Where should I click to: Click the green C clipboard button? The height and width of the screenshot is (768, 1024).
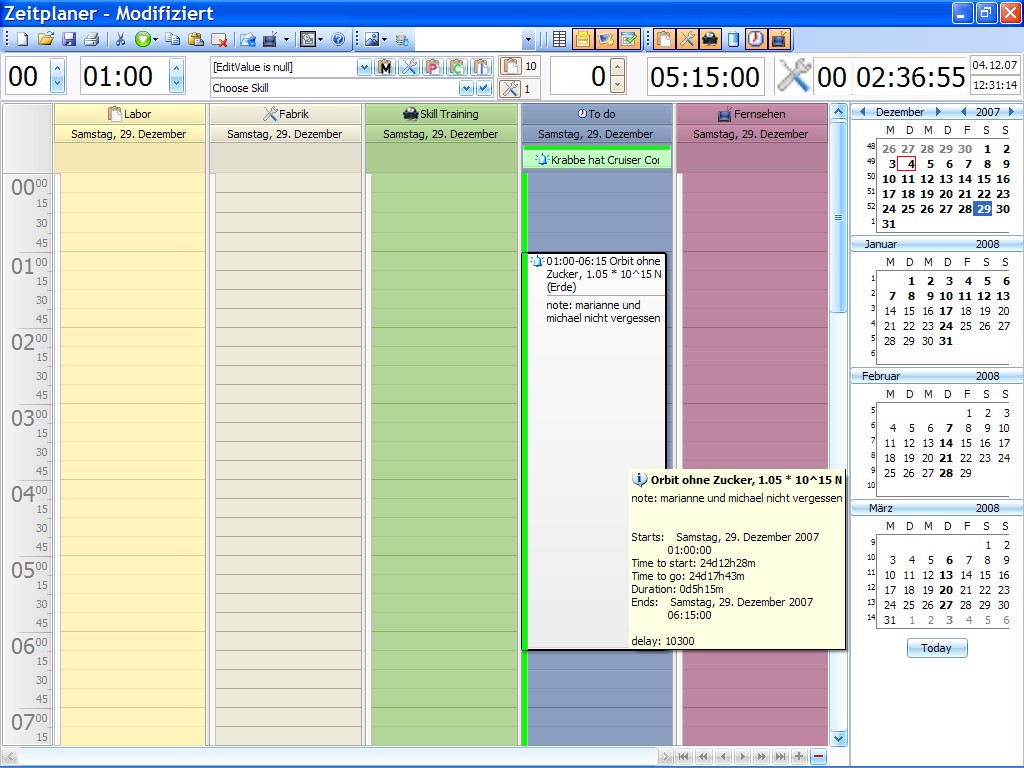pyautogui.click(x=456, y=67)
